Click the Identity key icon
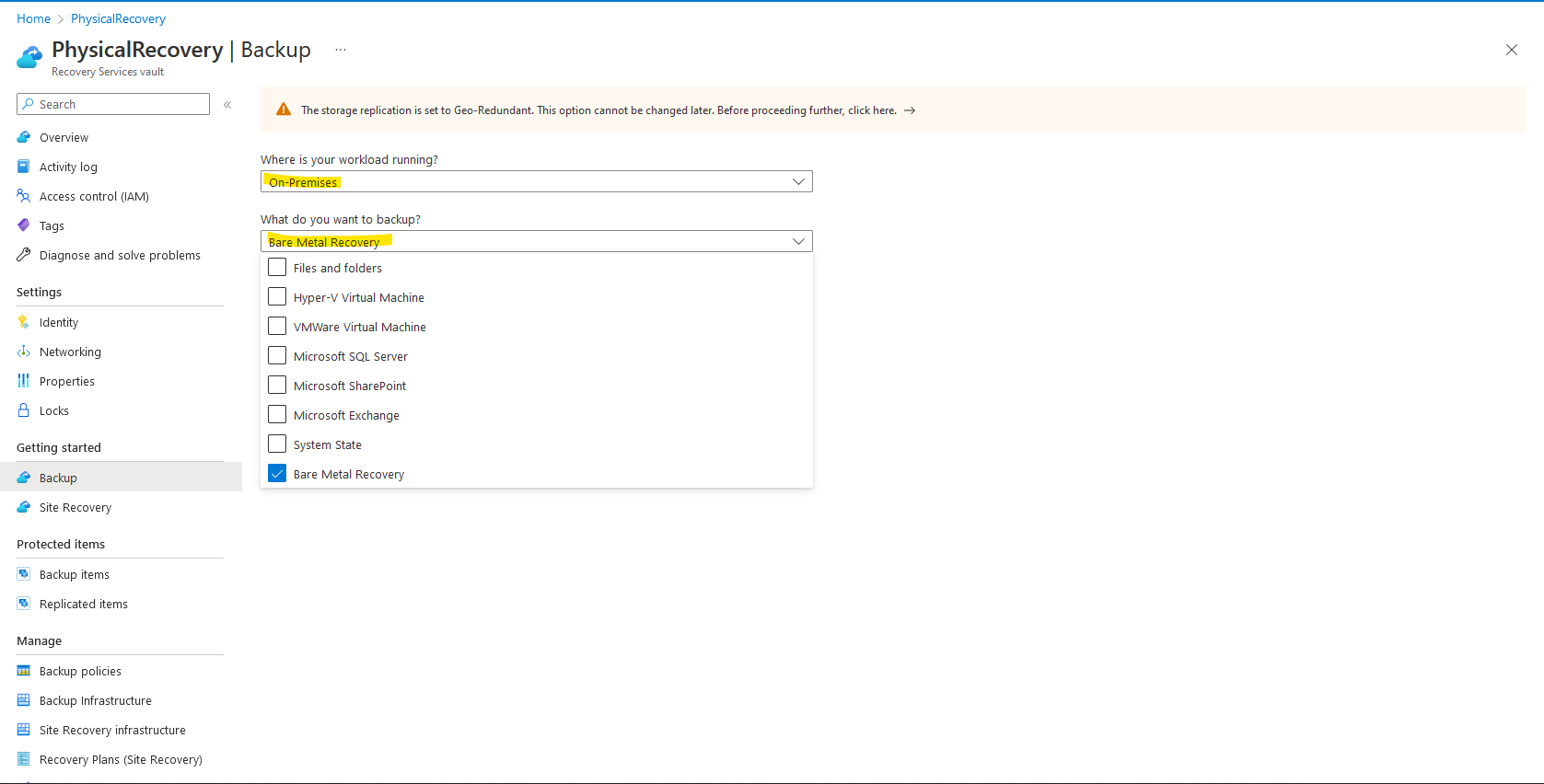Screen dimensions: 1544x784 [24, 322]
